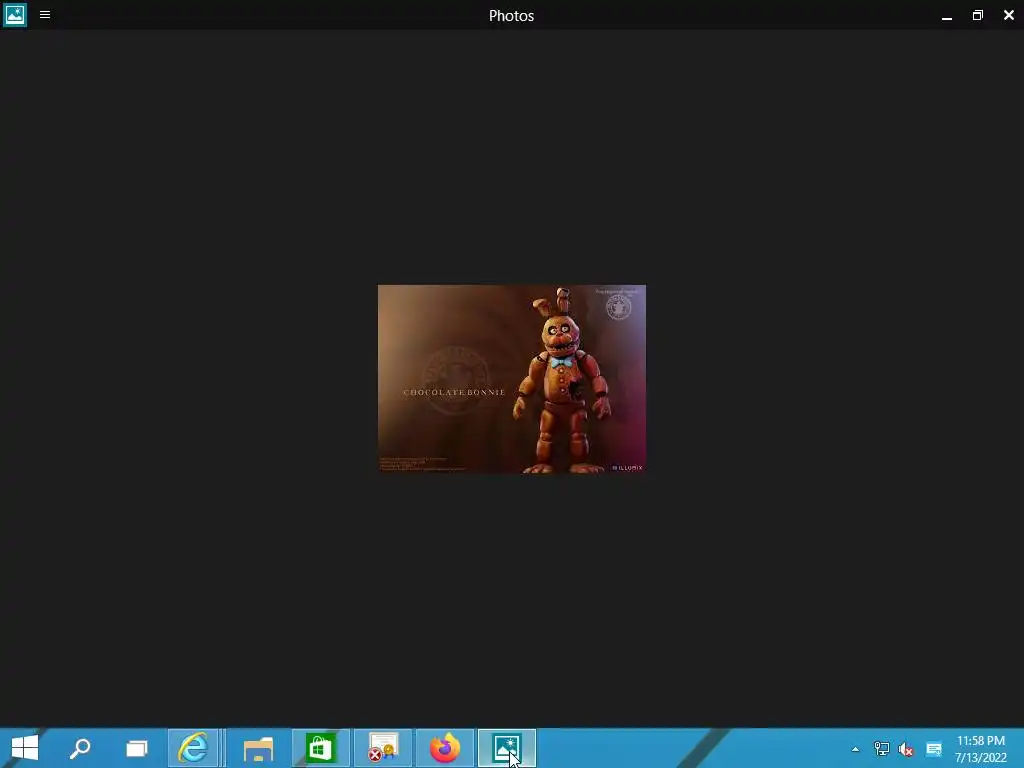The width and height of the screenshot is (1024, 768).
Task: Open the Photos app hamburger menu
Action: click(x=45, y=14)
